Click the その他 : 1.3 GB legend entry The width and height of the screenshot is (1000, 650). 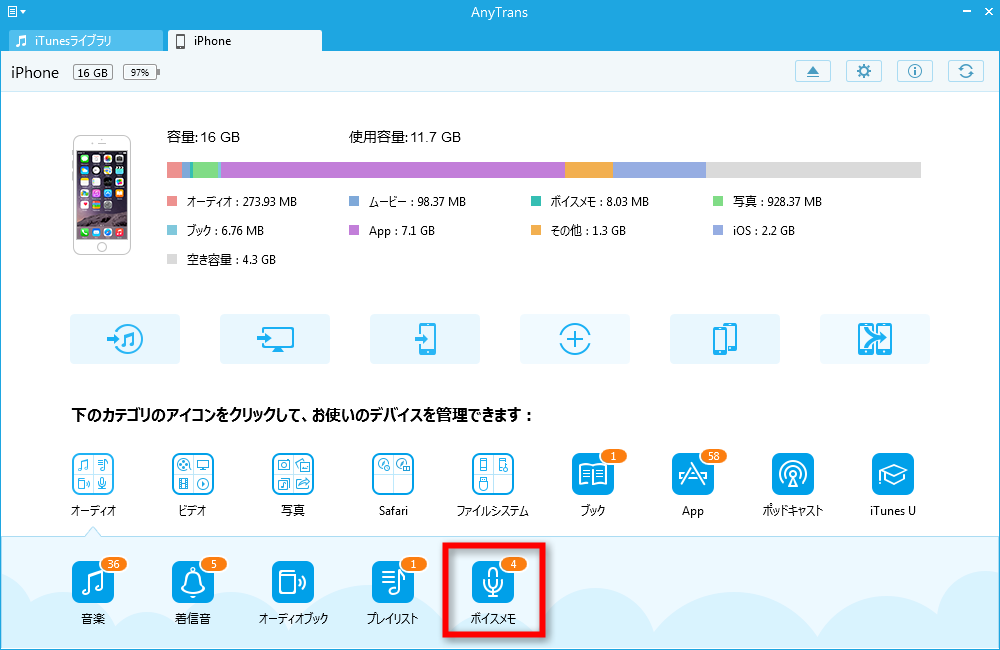(578, 230)
